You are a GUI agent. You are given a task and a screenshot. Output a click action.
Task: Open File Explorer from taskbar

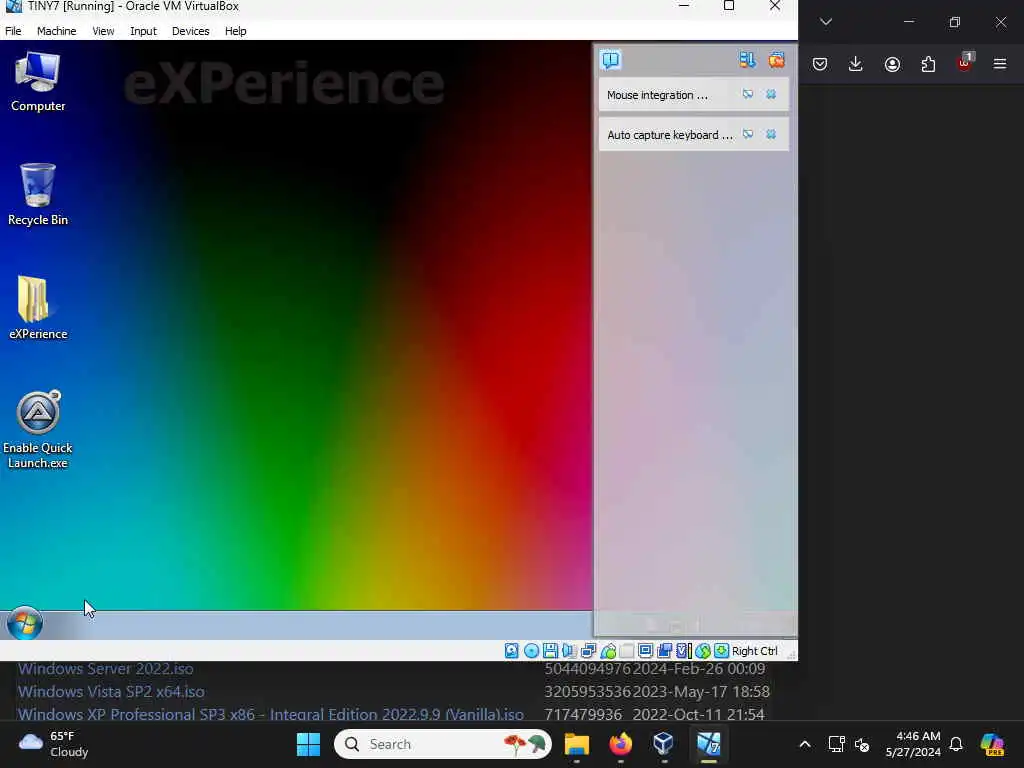click(577, 744)
